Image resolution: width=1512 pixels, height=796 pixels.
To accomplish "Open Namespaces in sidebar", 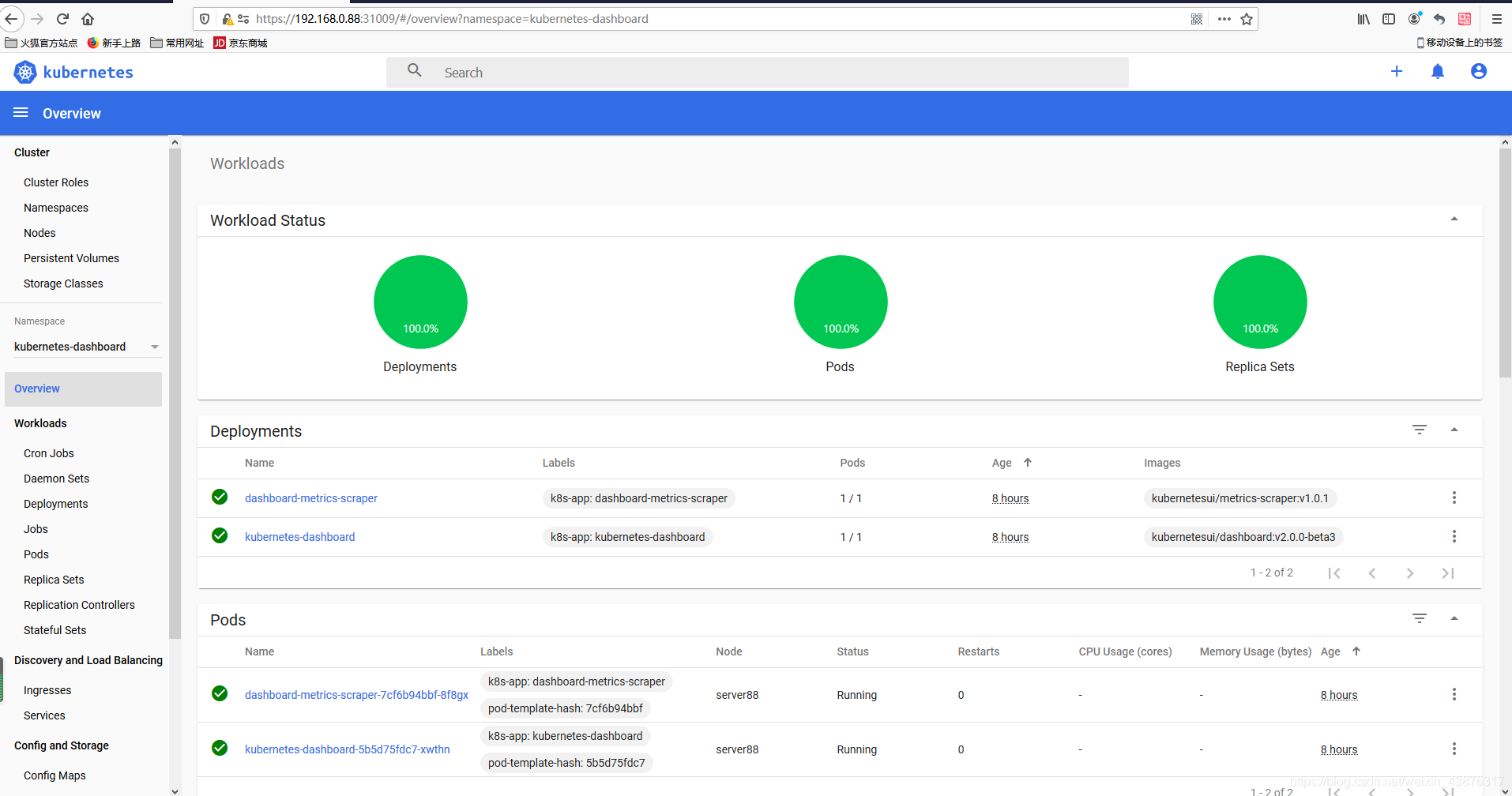I will 56,208.
